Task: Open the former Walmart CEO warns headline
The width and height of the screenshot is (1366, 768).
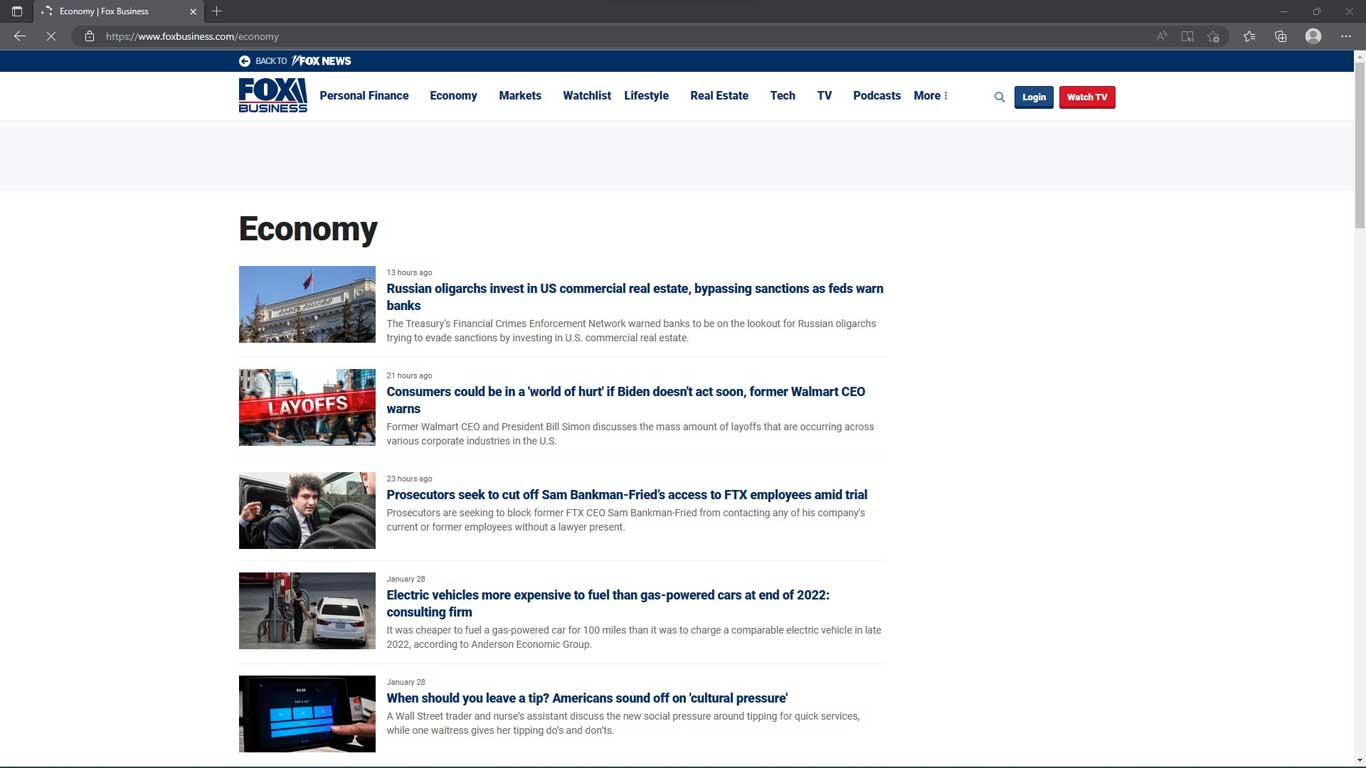Action: pos(626,400)
